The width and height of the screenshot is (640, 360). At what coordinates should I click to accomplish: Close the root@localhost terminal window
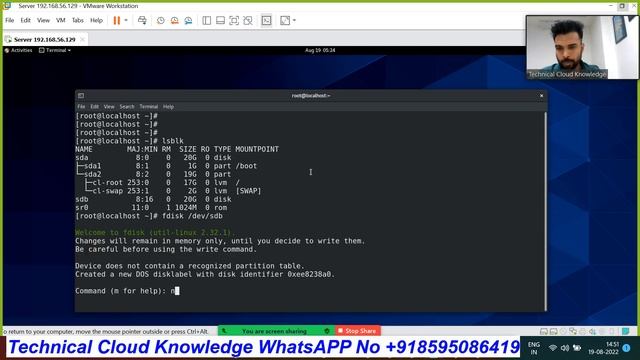coord(541,96)
